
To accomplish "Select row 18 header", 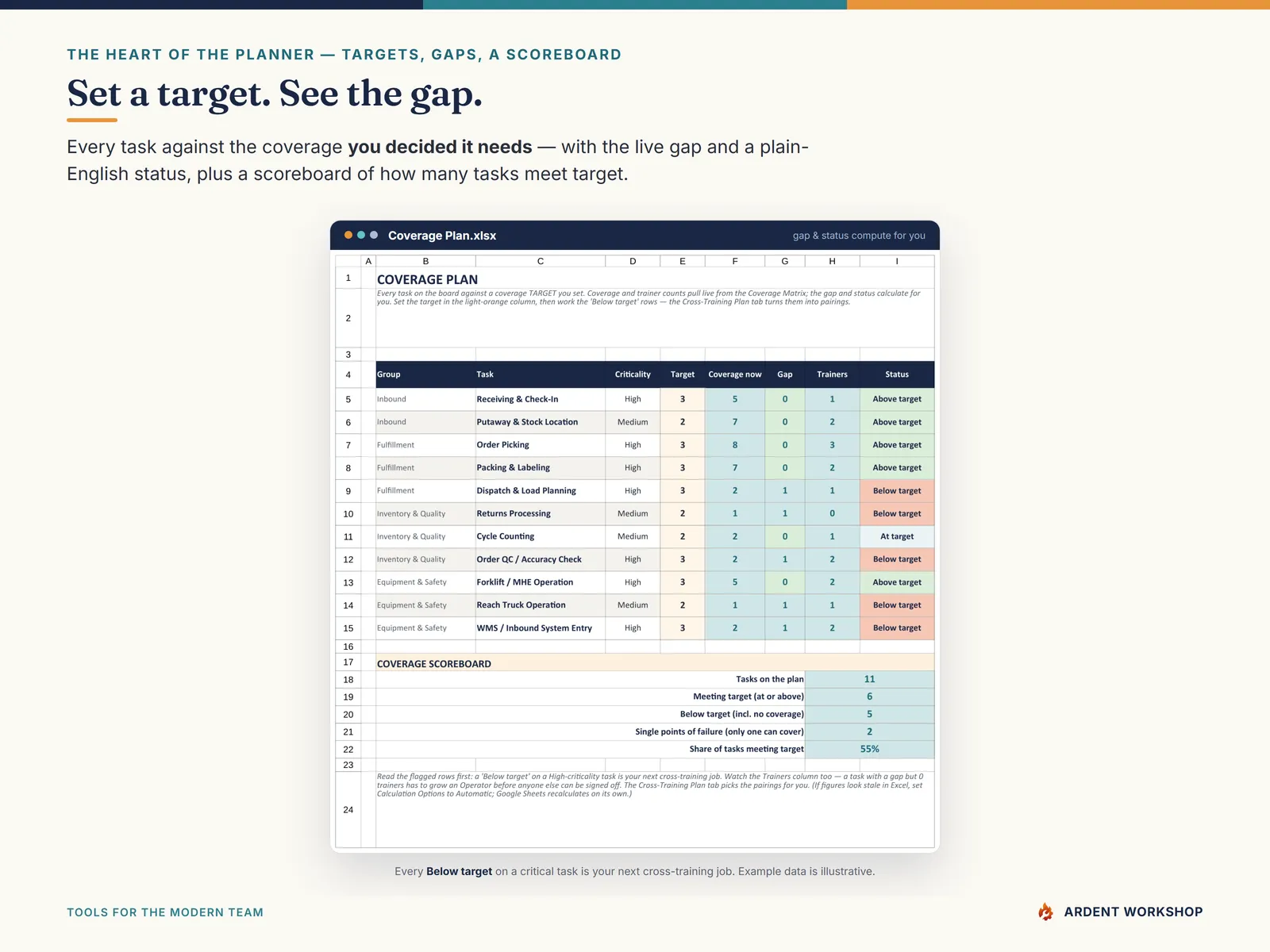I will pyautogui.click(x=348, y=680).
